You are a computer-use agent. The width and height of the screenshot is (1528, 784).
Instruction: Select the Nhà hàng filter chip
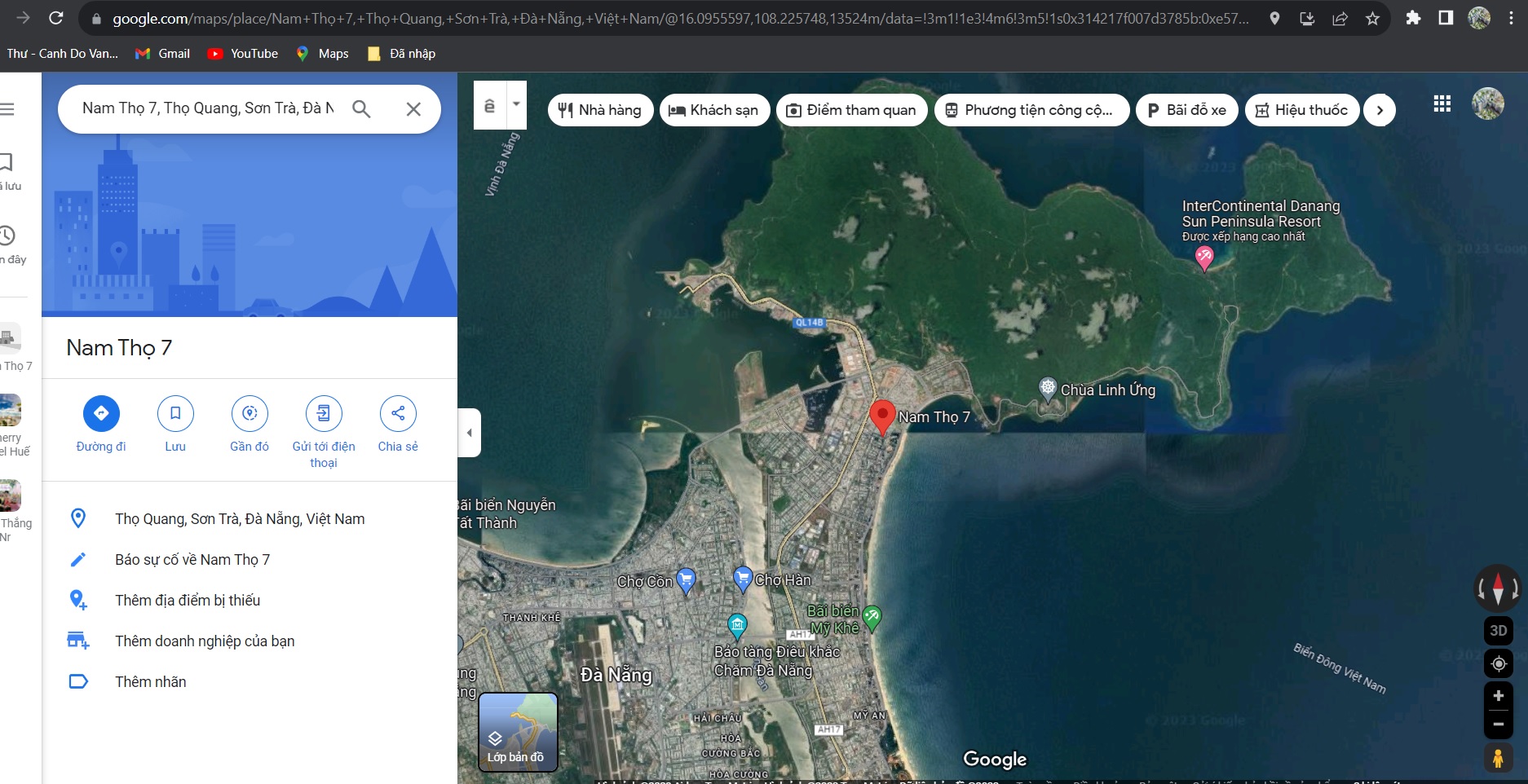click(x=600, y=110)
